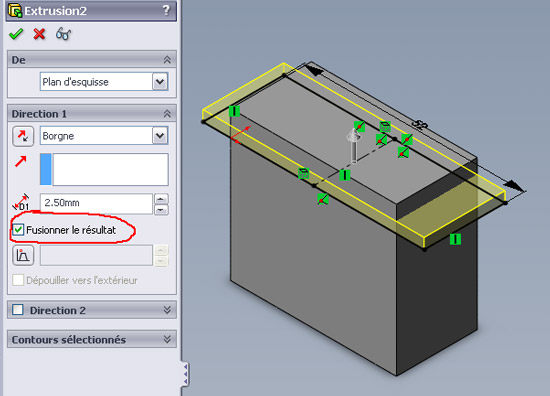This screenshot has width=550, height=396.
Task: Activate the draft angle button
Action: (23, 255)
